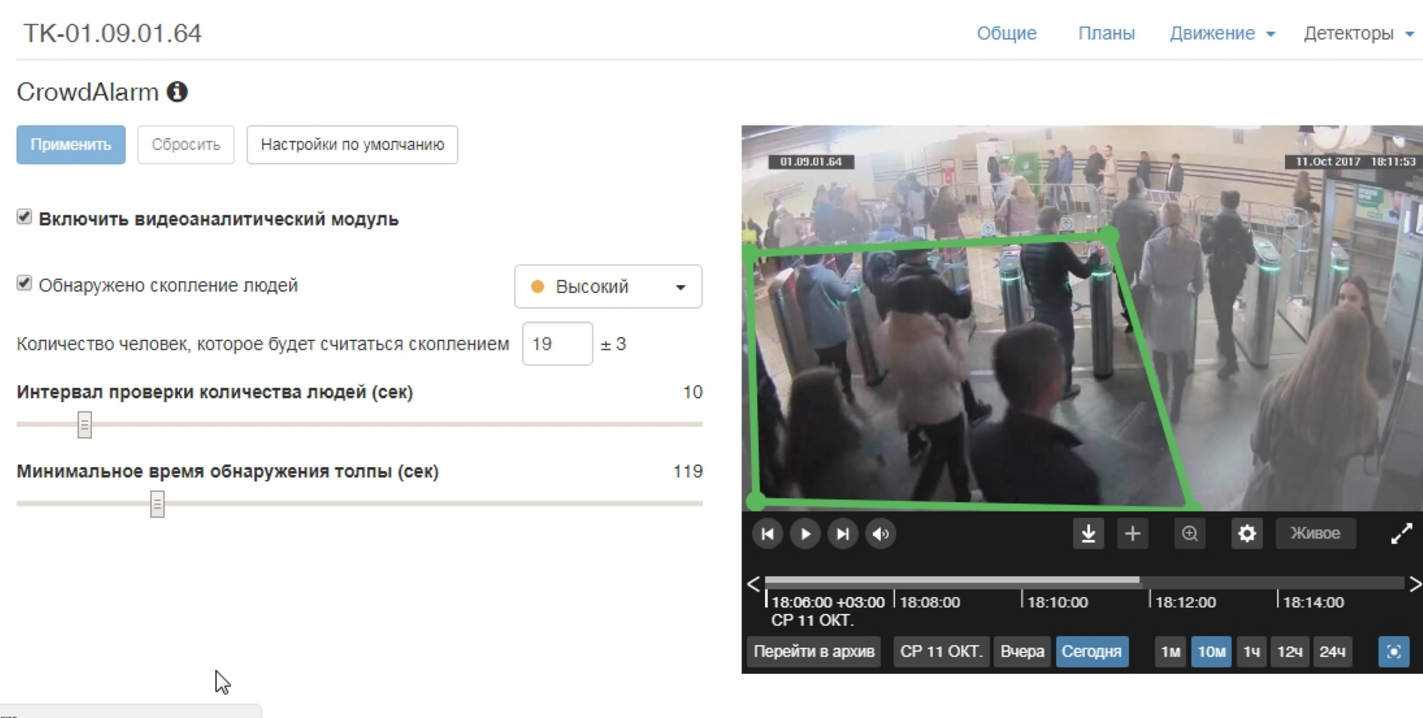Screen dimensions: 1423x718
Task: Click the archive timeline progress bar
Action: coord(1084,581)
